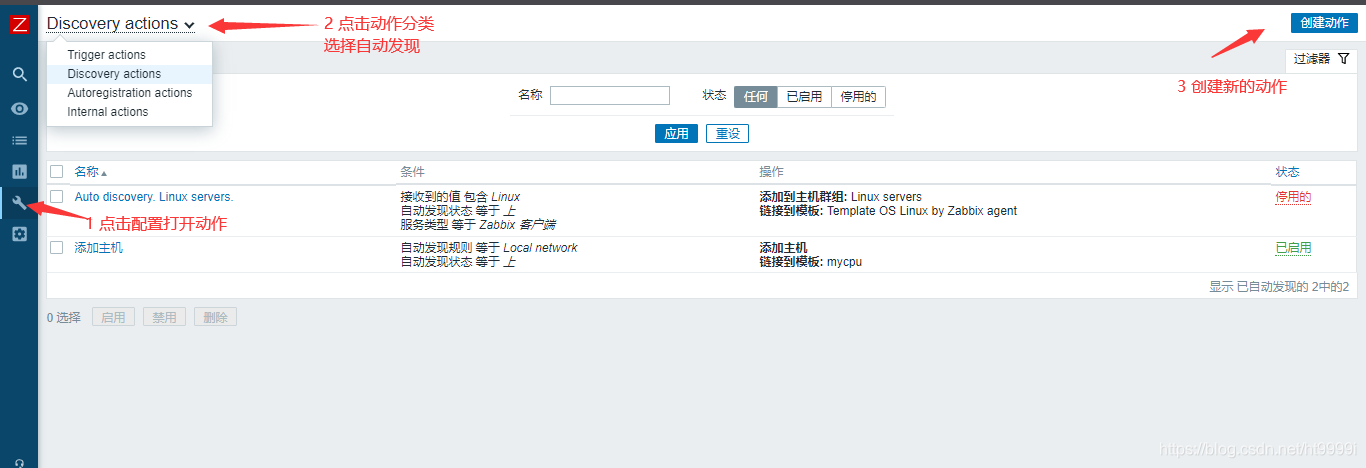Toggle the select-all header checkbox
This screenshot has width=1366, height=468.
click(57, 172)
